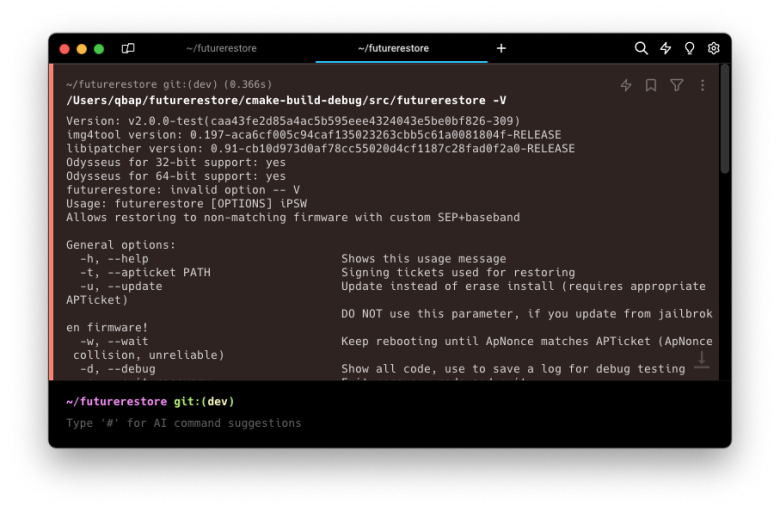
Task: Switch to the first ~/futurerestore tab
Action: 221,48
